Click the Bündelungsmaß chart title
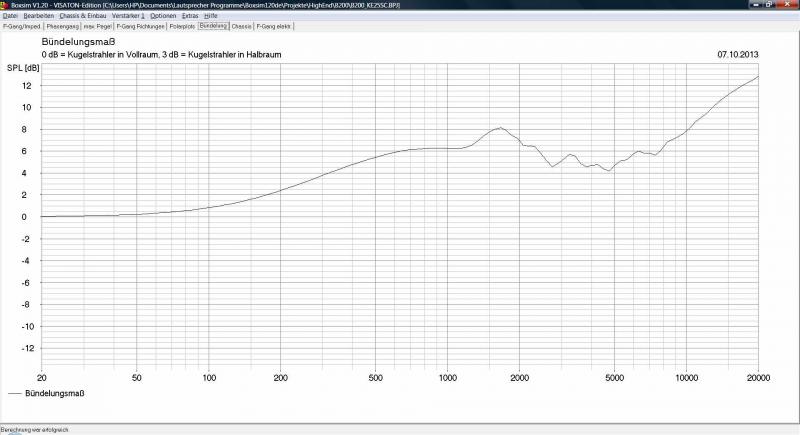 (79, 42)
